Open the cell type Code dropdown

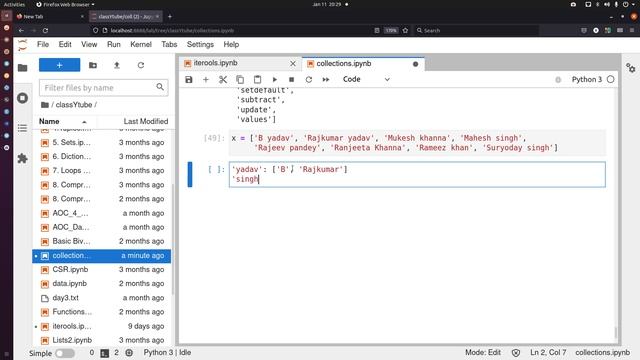[366, 79]
